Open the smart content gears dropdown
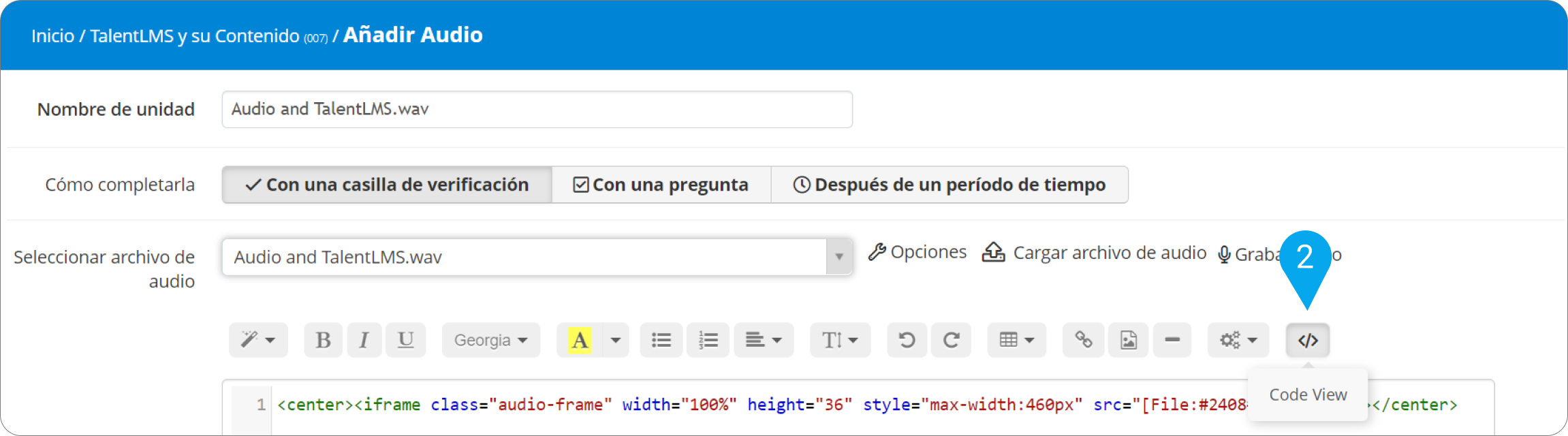Image resolution: width=1568 pixels, height=436 pixels. [1238, 340]
